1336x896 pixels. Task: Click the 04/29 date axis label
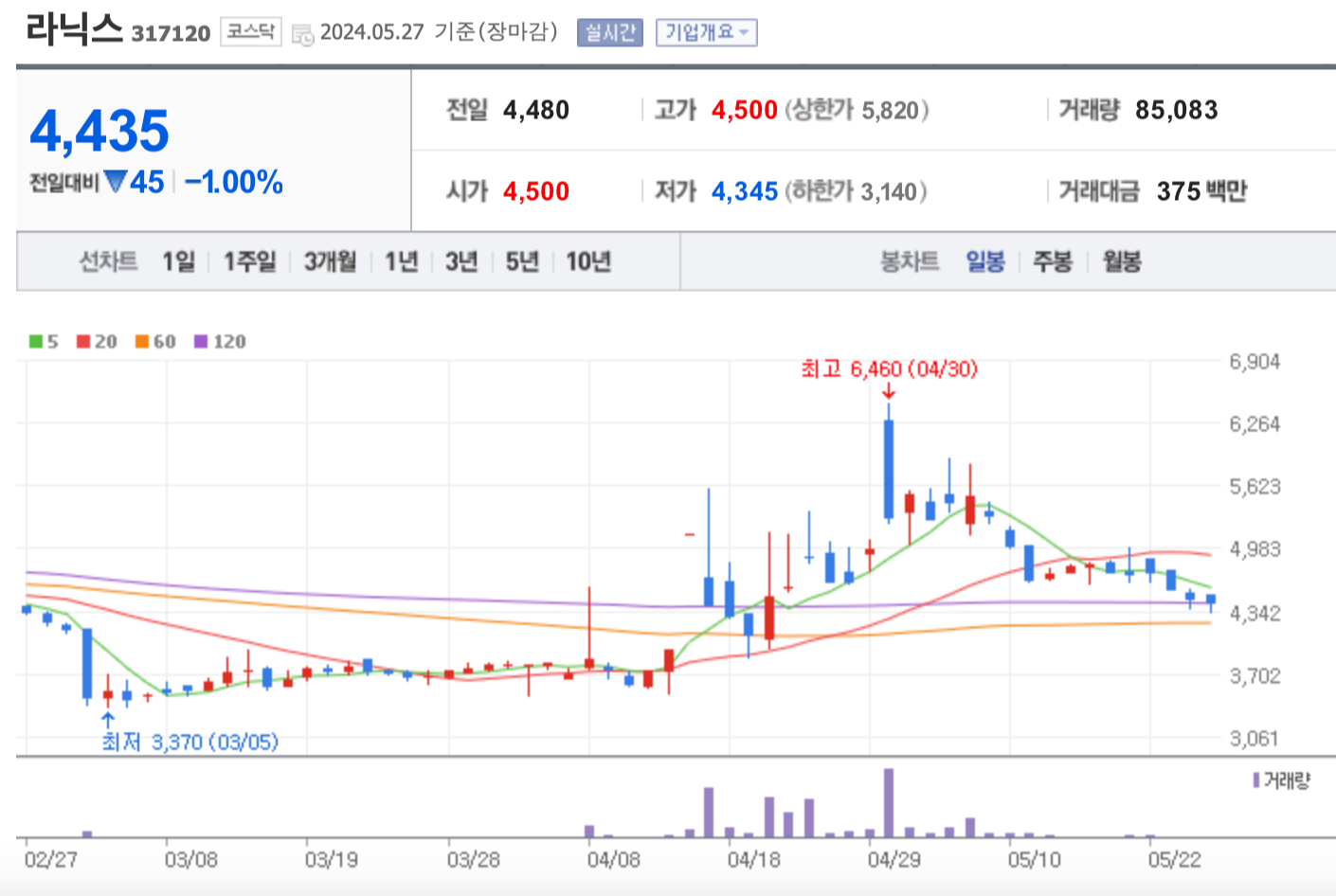(894, 859)
